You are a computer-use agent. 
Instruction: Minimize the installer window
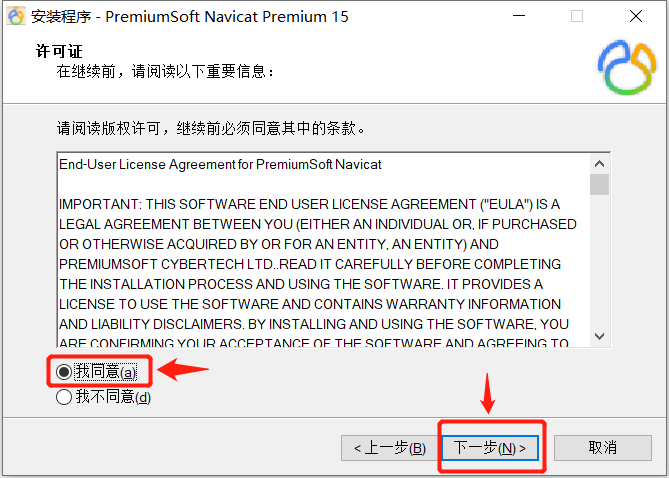point(519,16)
